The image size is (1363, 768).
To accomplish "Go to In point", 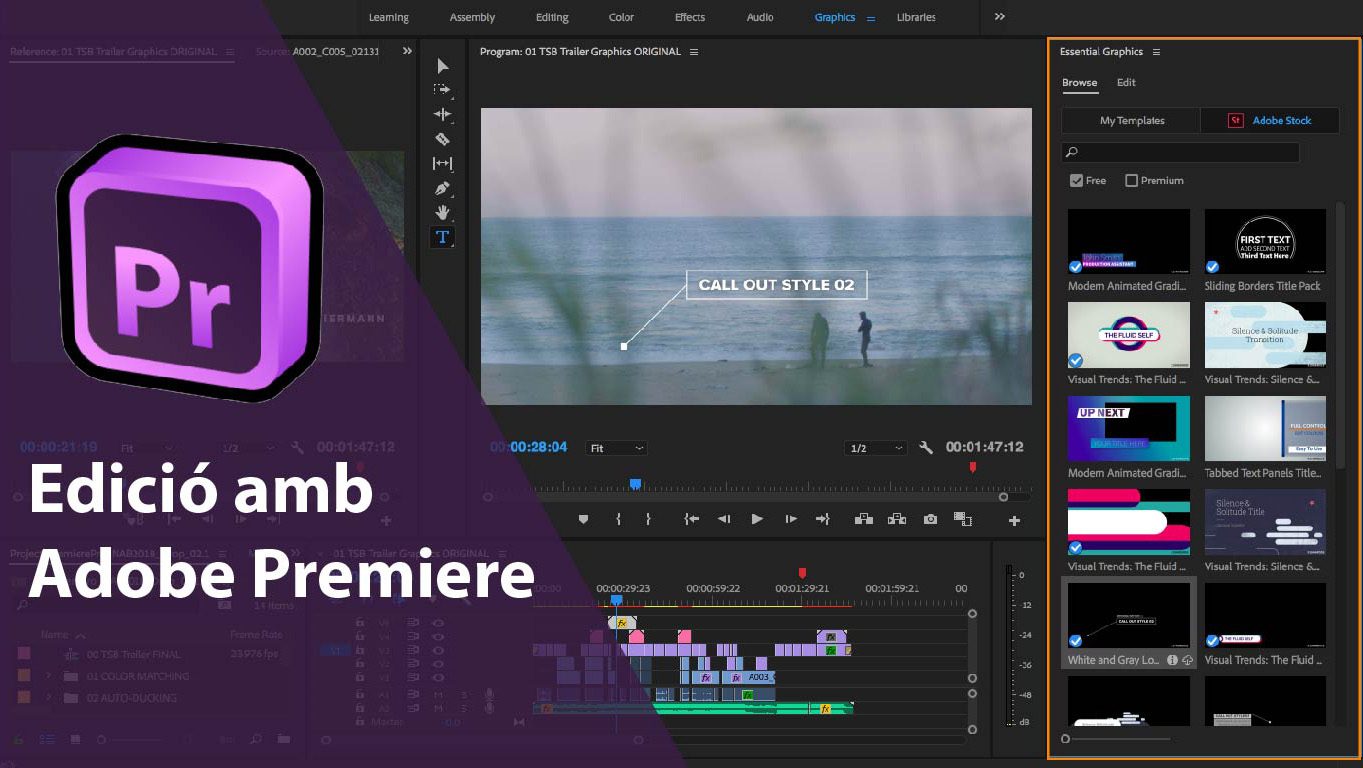I will [x=691, y=519].
